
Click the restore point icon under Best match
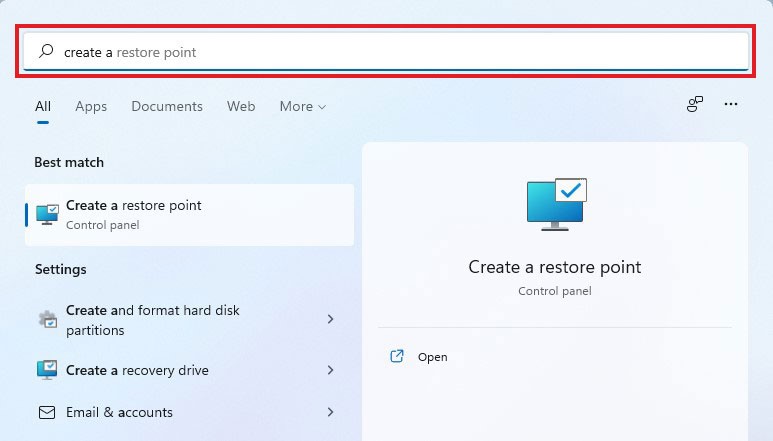point(47,214)
